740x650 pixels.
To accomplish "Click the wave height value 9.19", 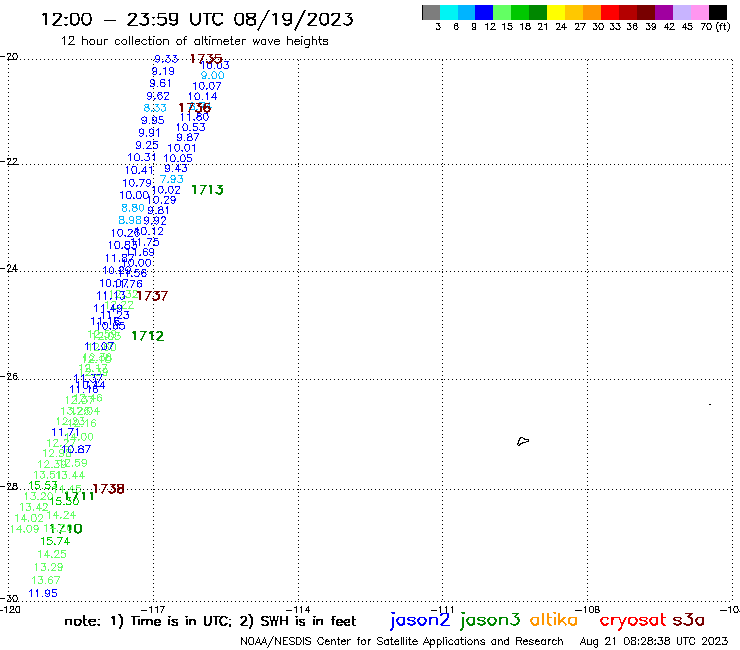I will point(163,71).
